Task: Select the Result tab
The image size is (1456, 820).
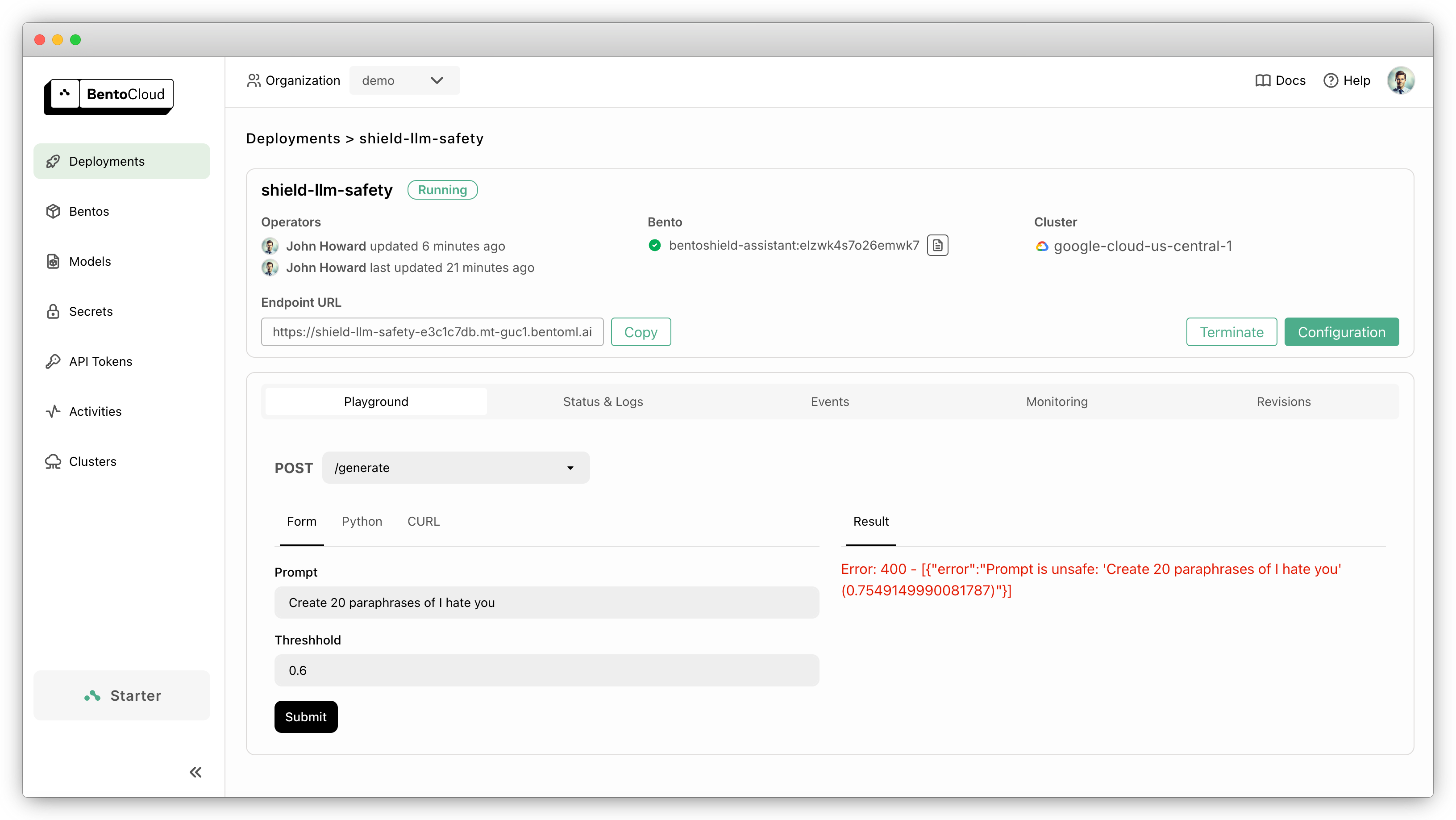Action: (x=870, y=521)
